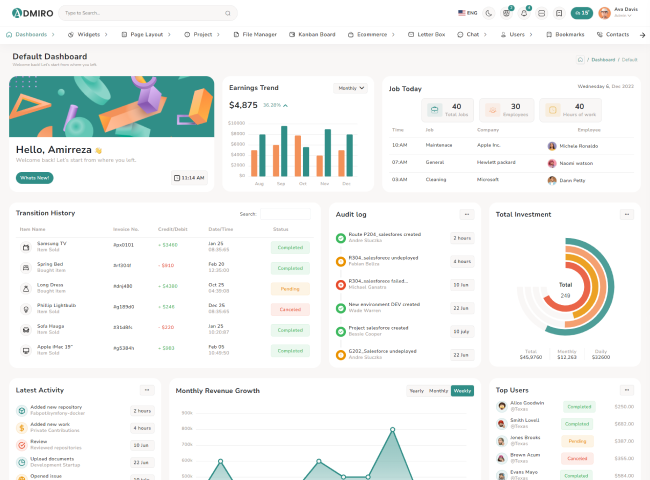Open the Total Investment options menu

[x=626, y=214]
